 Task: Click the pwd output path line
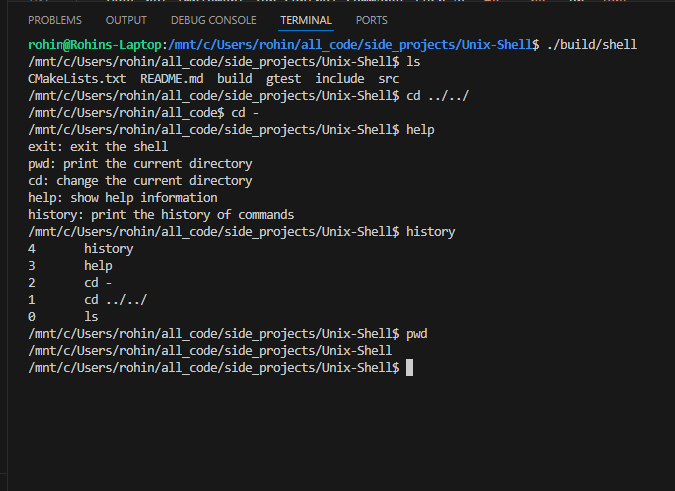coord(210,351)
